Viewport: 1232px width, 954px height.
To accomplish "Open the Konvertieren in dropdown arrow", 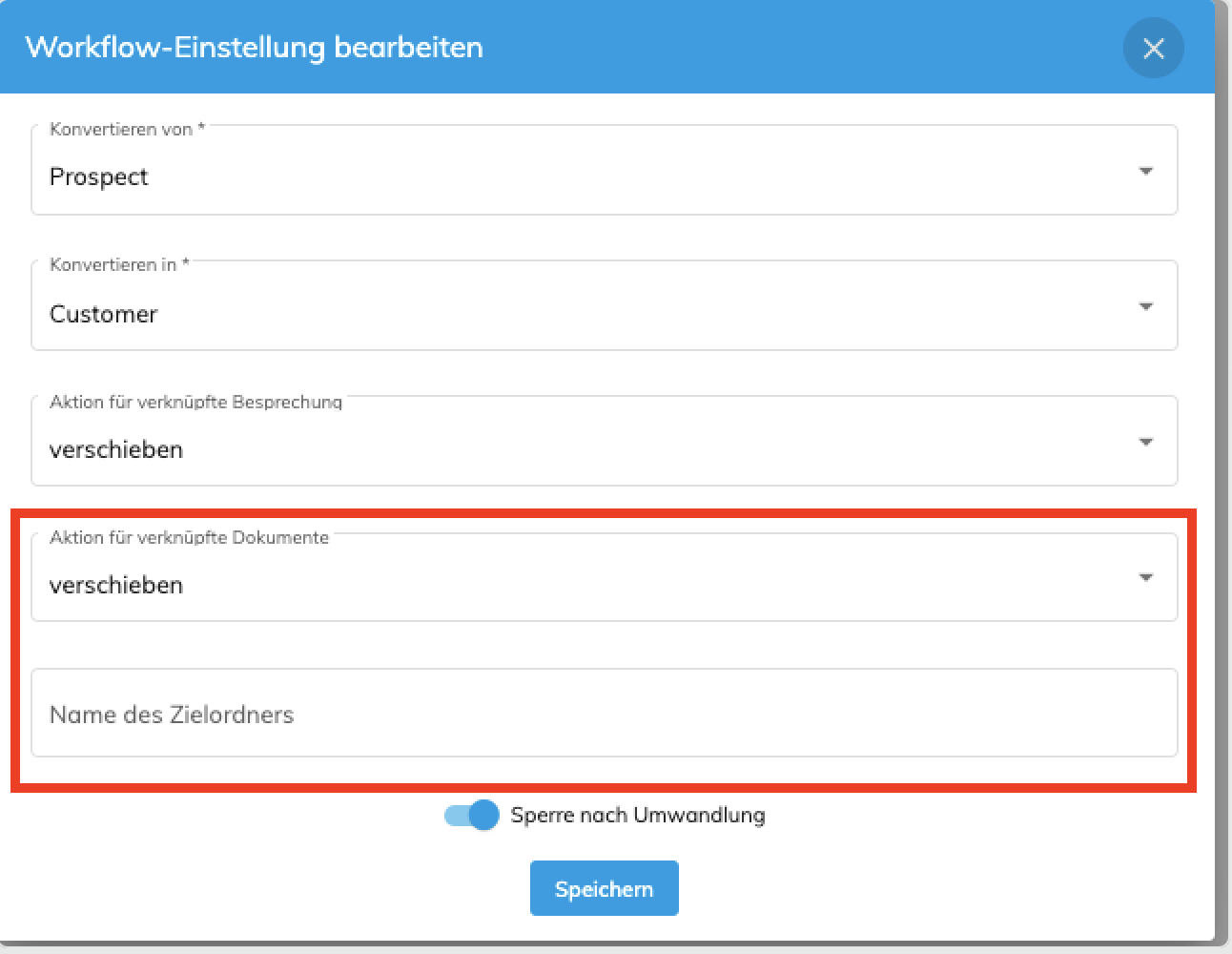I will click(1146, 306).
